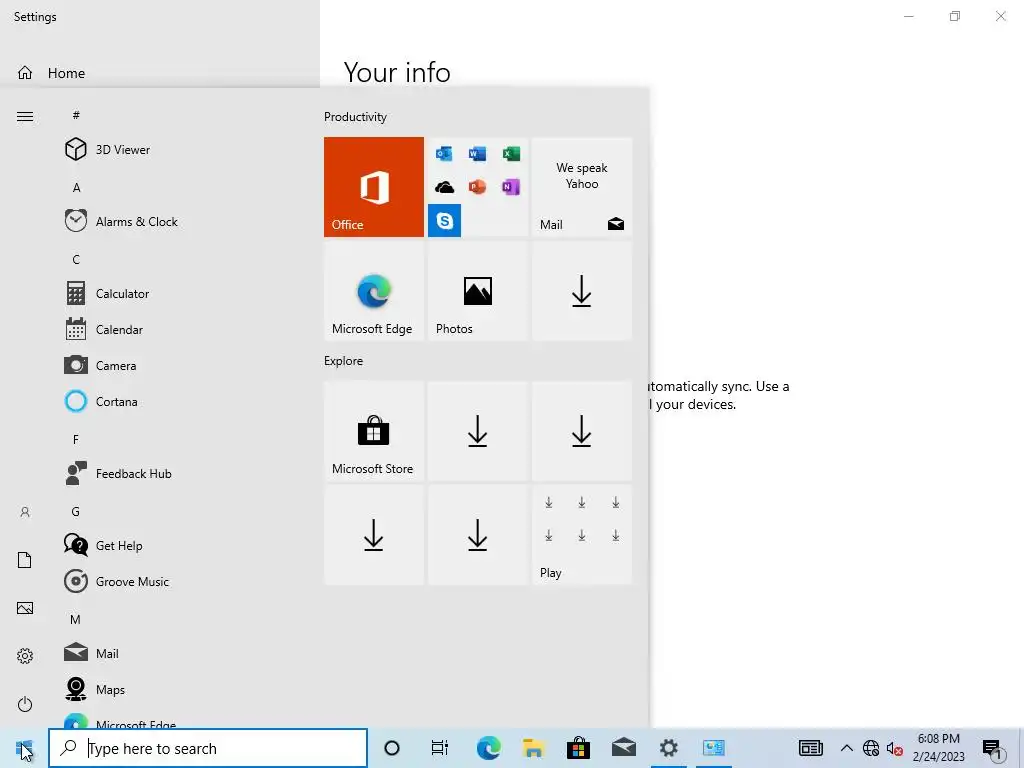Click the M letter header in app list
This screenshot has height=768, width=1024.
coord(76,619)
